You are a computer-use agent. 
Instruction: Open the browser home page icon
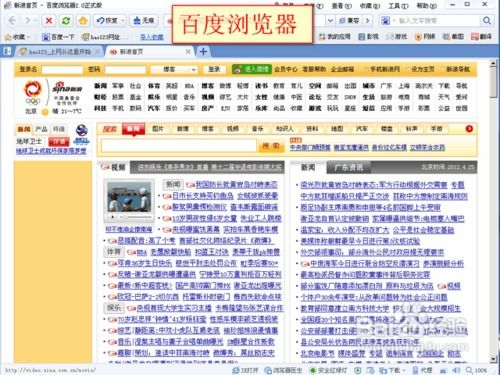point(83,21)
